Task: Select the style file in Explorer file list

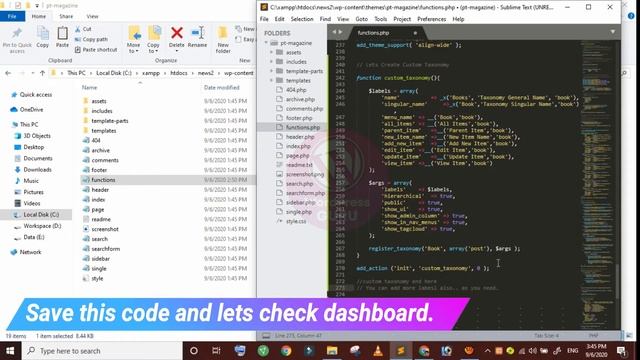Action: [x=97, y=278]
